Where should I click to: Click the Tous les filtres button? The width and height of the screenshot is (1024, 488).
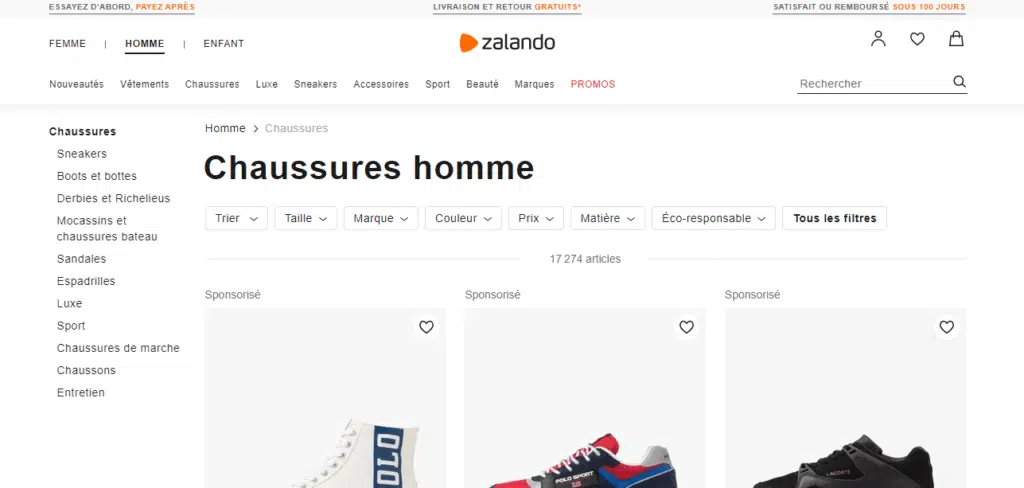[835, 218]
